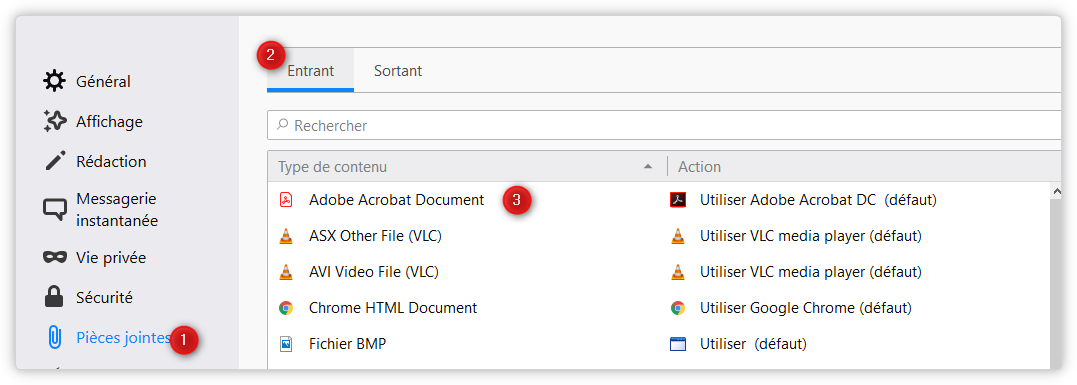This screenshot has width=1077, height=385.
Task: Click the sort arrow in Type de contenu header
Action: (647, 167)
